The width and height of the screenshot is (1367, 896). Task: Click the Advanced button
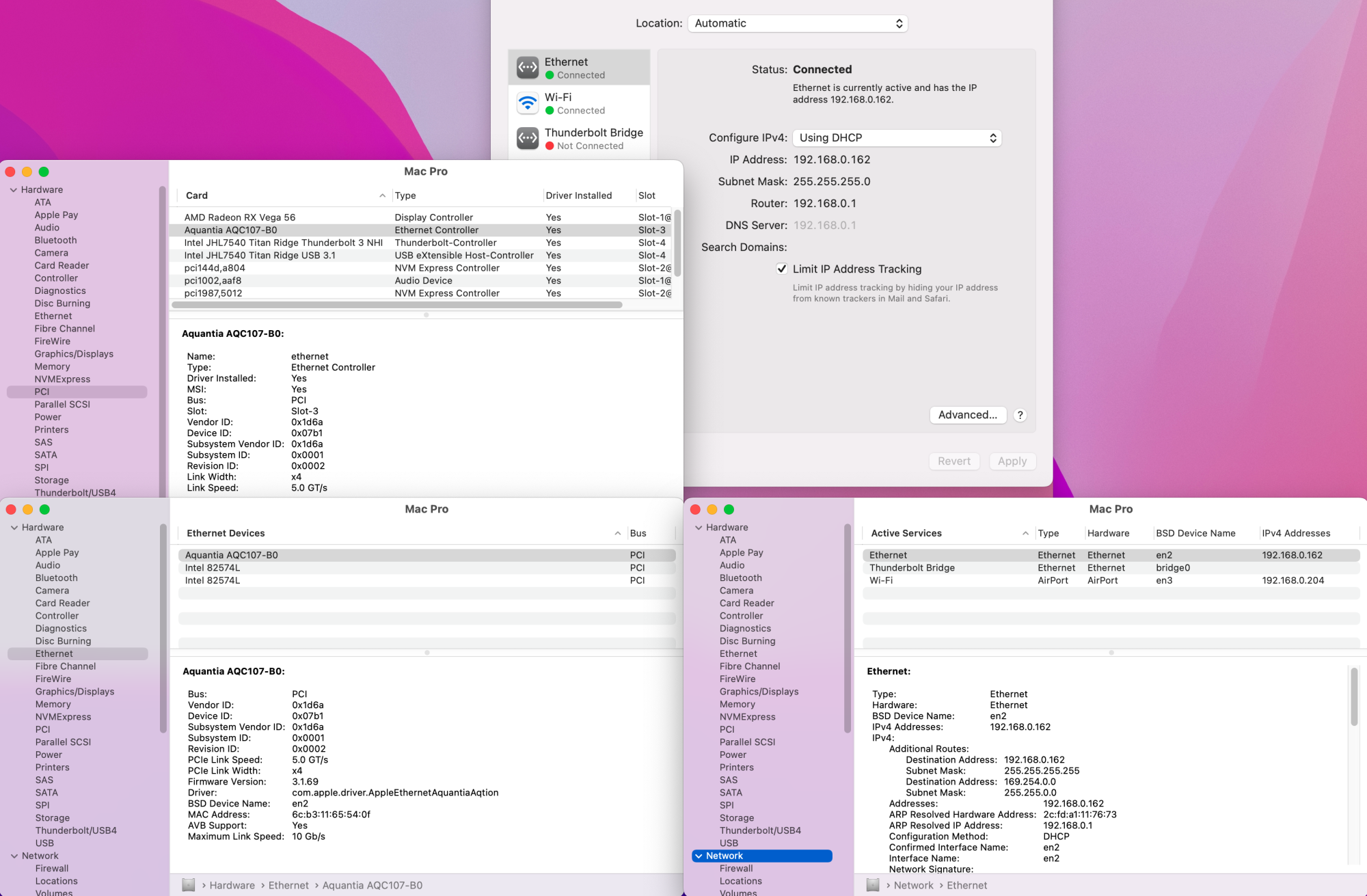pos(968,415)
